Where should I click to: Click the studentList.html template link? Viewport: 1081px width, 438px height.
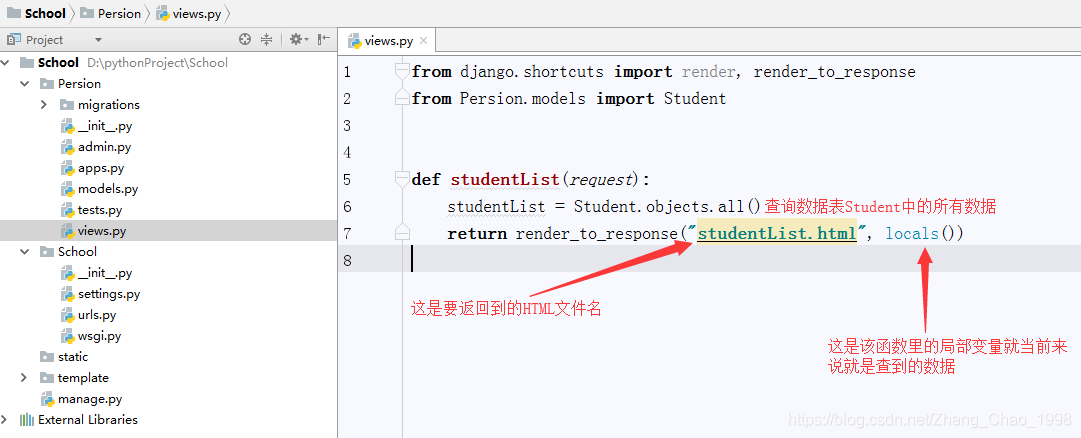tap(777, 234)
